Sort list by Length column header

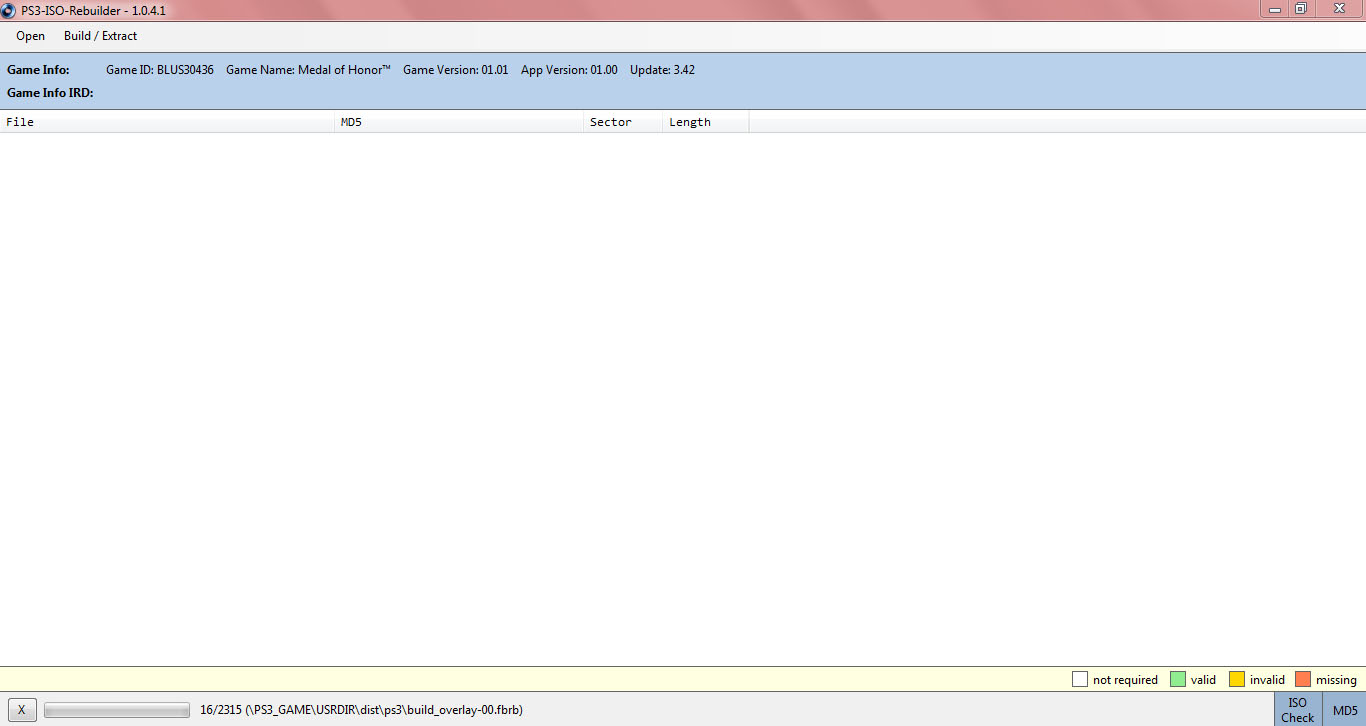(x=704, y=122)
